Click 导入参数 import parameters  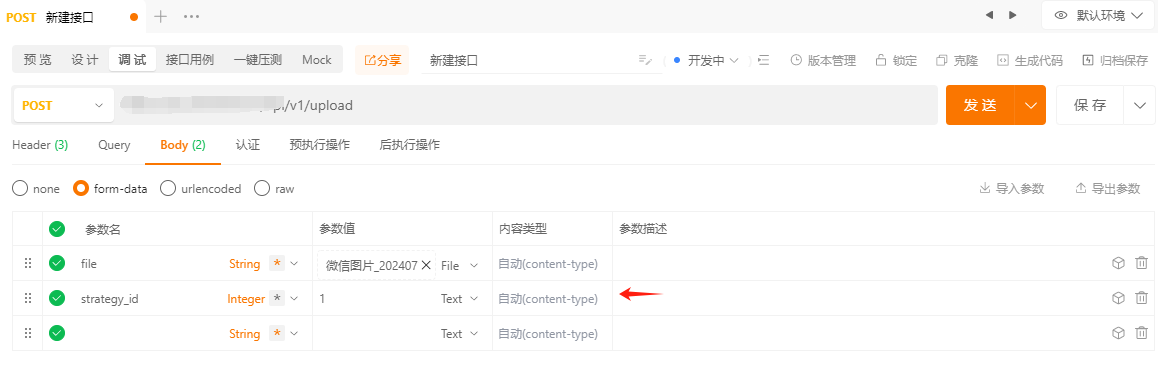point(1012,188)
